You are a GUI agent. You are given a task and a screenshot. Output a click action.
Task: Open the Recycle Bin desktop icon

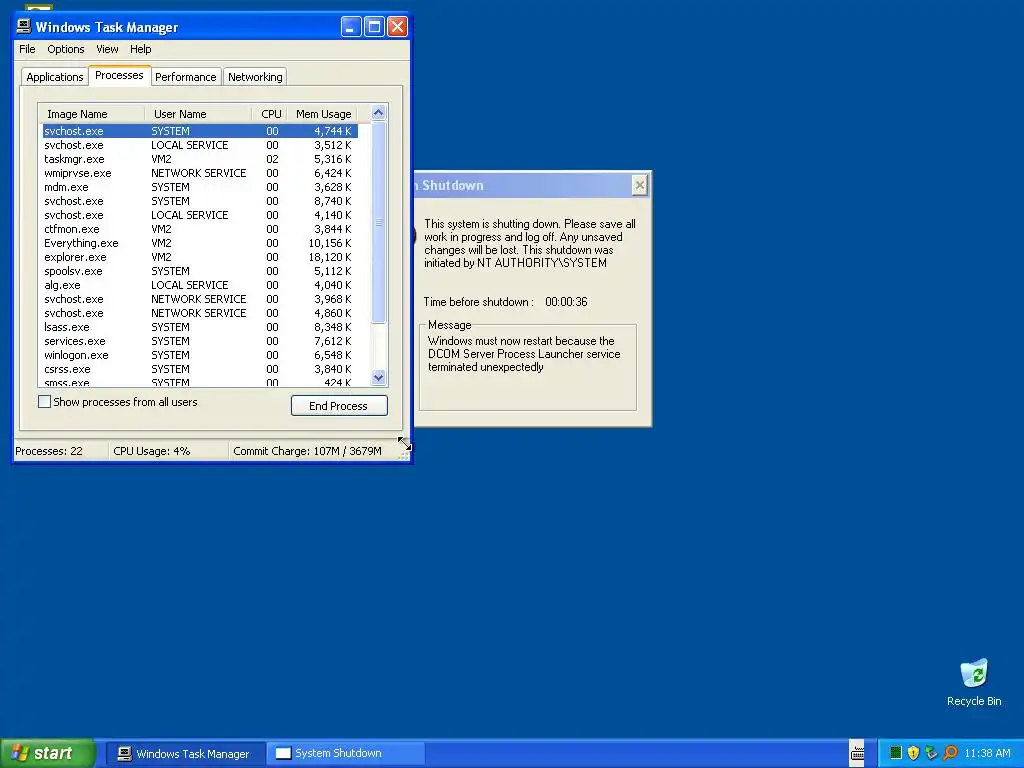point(974,682)
